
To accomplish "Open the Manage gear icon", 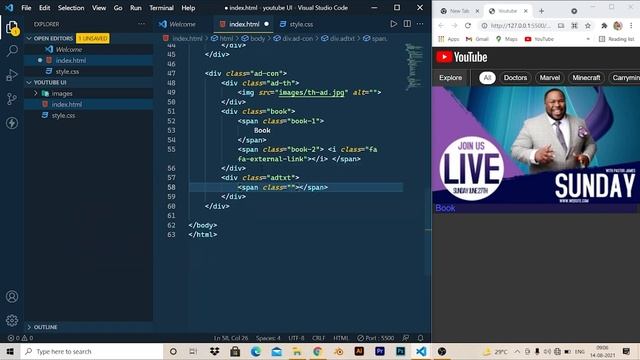I will tap(12, 320).
